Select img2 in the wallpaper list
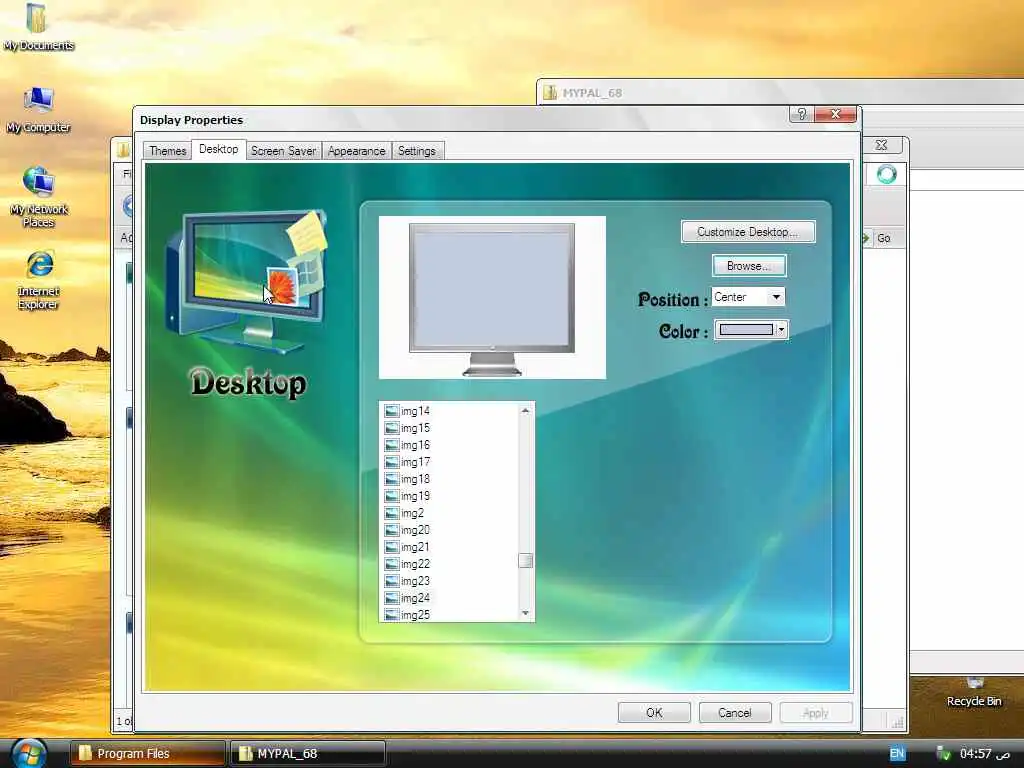 coord(412,513)
